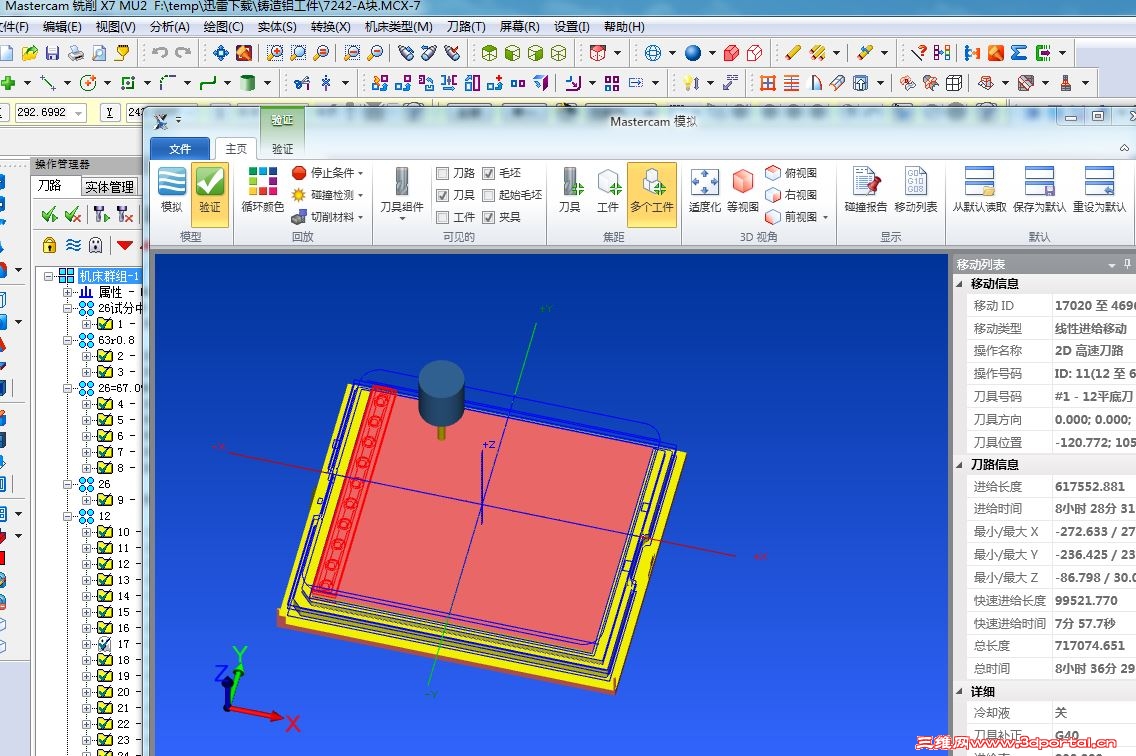Open the 文件 tab in simulator
This screenshot has height=756, width=1136.
point(180,149)
